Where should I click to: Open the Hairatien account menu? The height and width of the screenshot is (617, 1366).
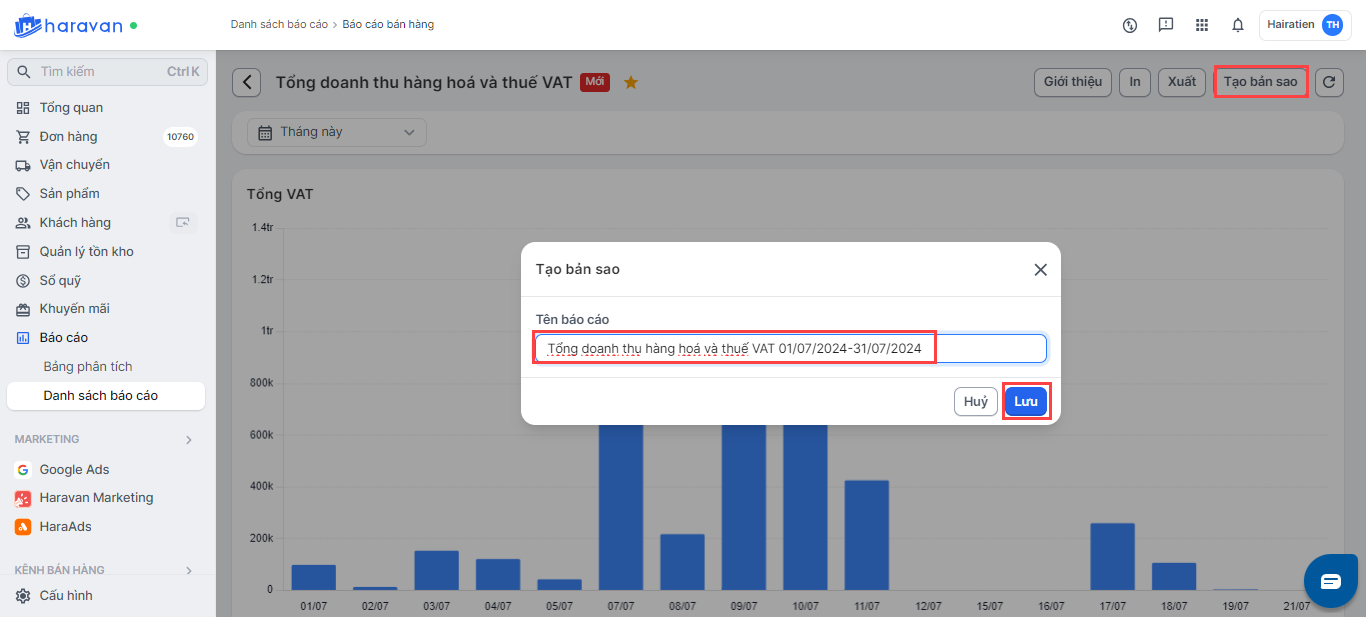(1305, 25)
